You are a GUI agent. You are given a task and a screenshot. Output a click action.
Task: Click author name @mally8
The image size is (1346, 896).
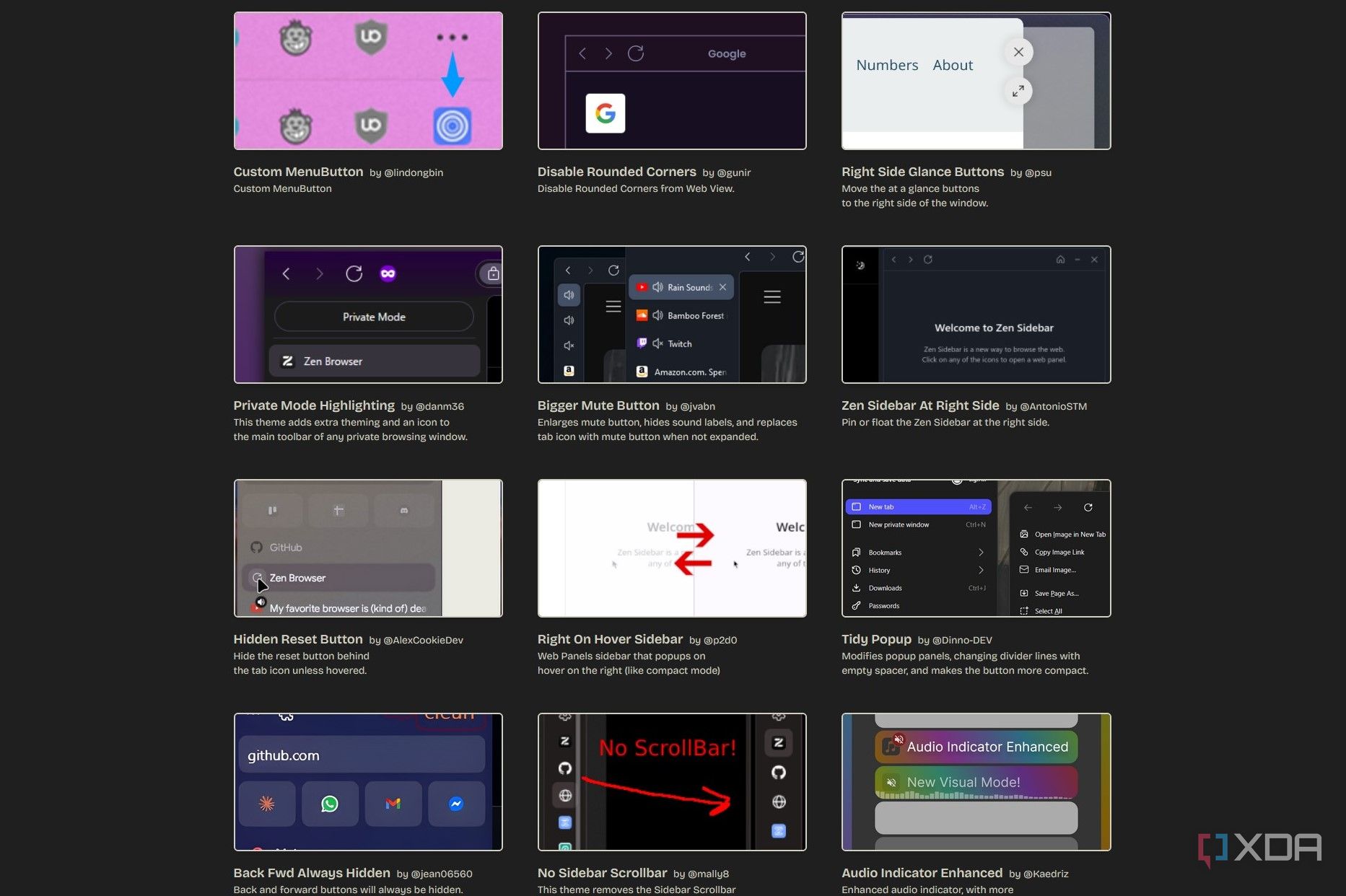pyautogui.click(x=708, y=874)
